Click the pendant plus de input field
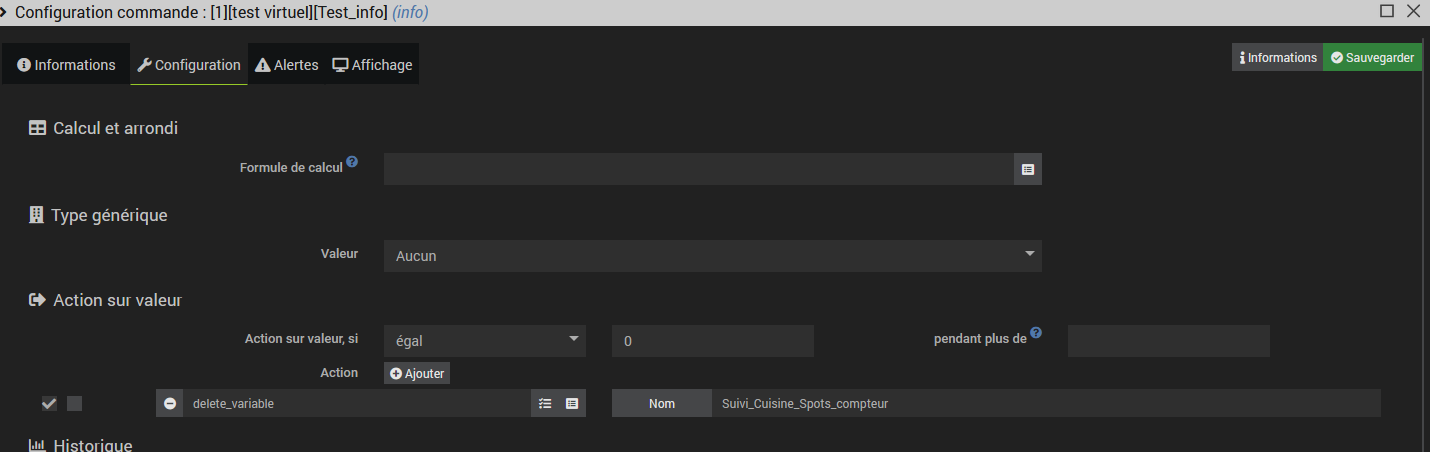The image size is (1430, 452). pos(1168,341)
